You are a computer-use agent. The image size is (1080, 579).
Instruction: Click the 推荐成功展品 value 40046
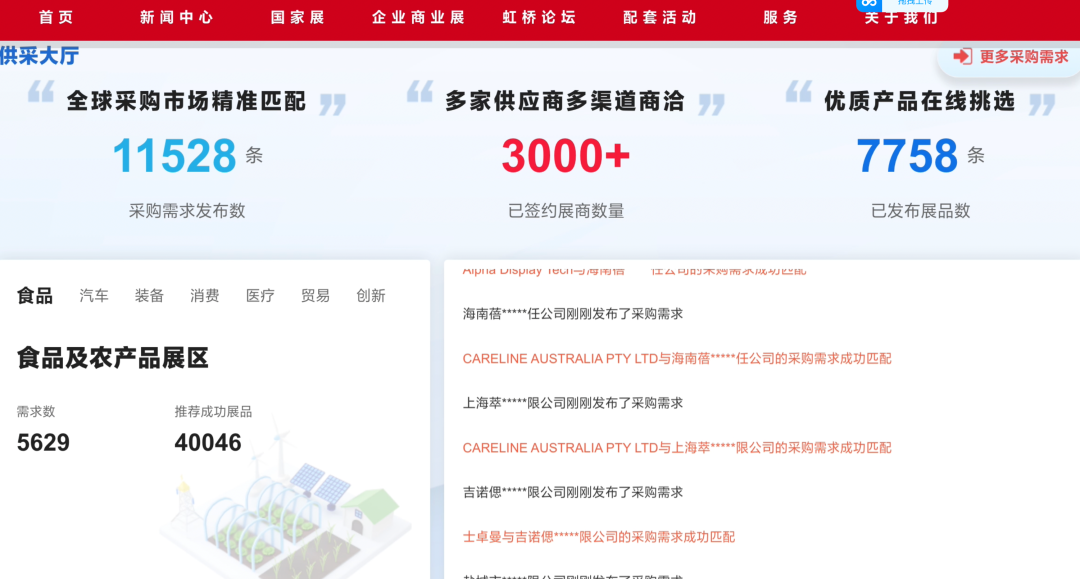click(208, 442)
